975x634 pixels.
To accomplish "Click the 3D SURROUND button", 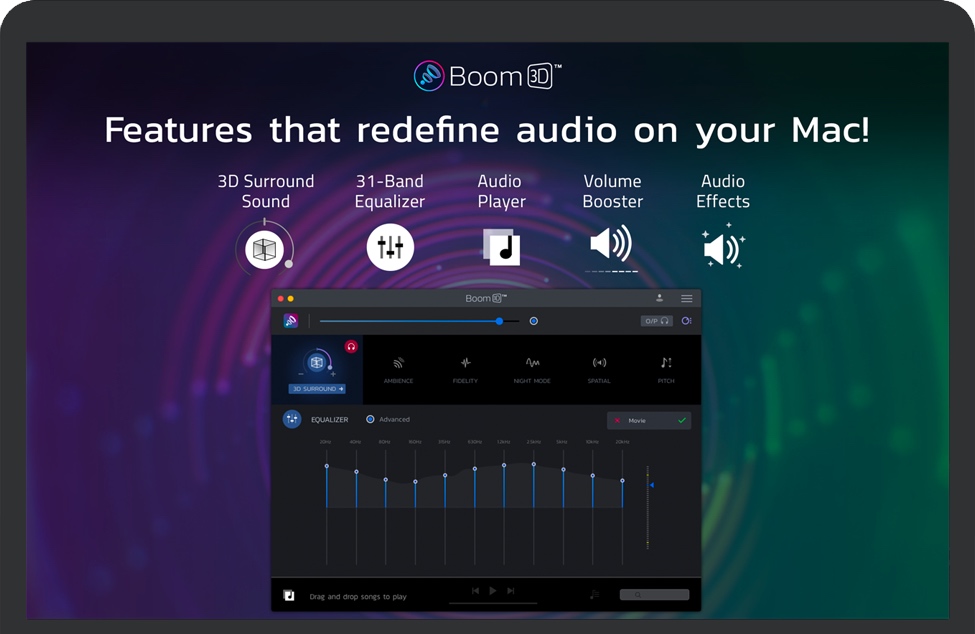I will pyautogui.click(x=317, y=388).
